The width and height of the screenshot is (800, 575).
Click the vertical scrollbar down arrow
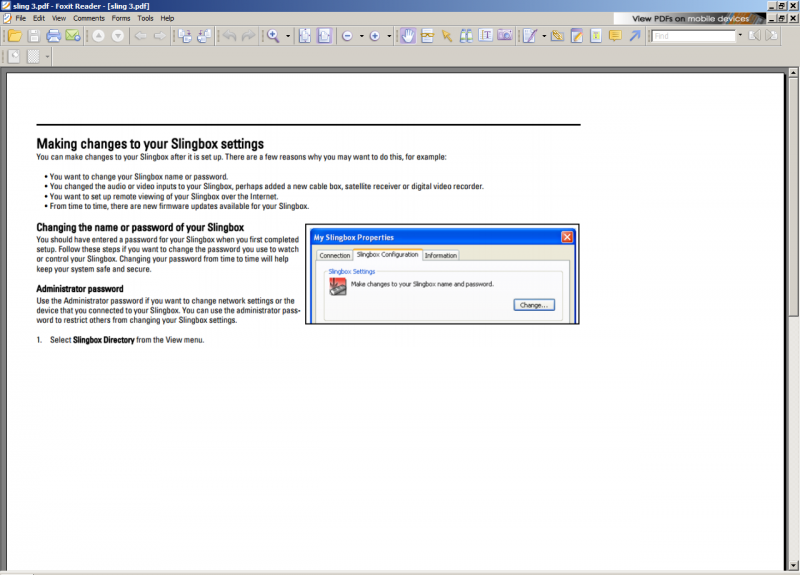pyautogui.click(x=793, y=565)
